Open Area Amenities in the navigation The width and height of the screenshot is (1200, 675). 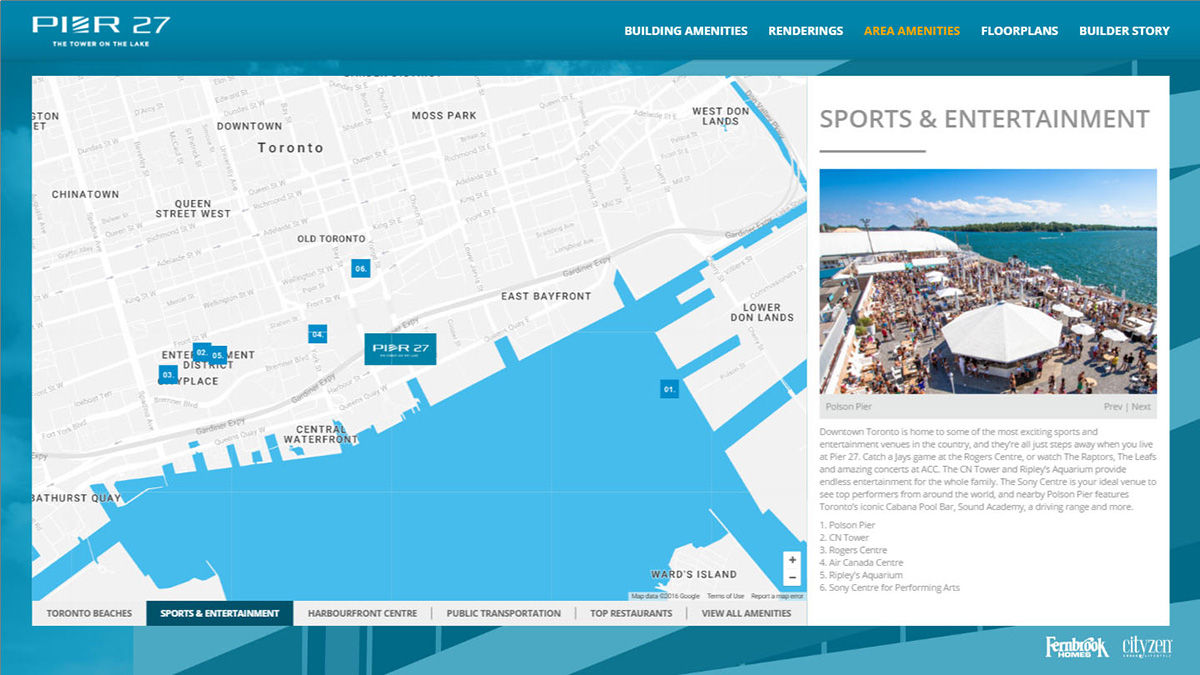click(x=912, y=31)
